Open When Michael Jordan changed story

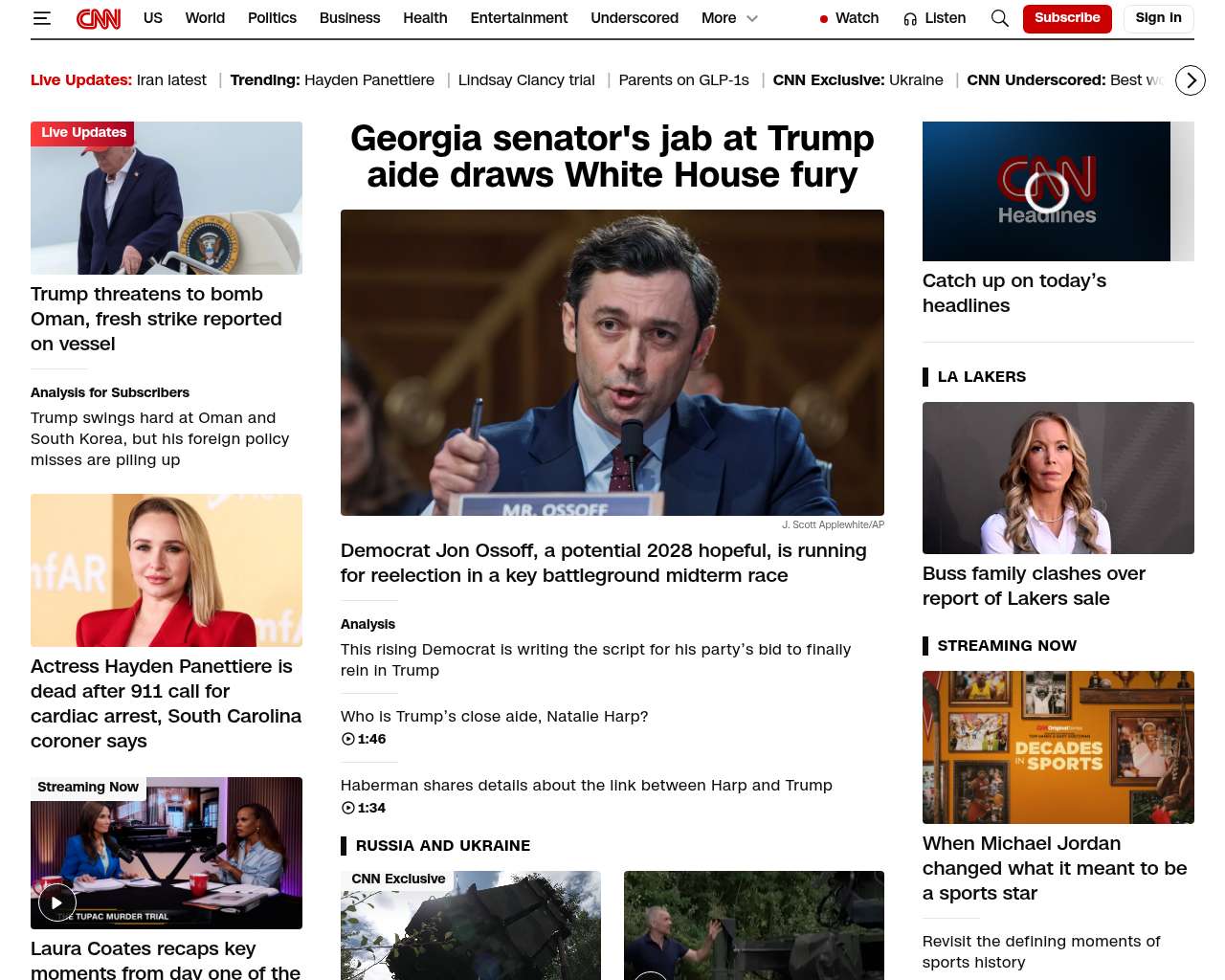point(1055,868)
